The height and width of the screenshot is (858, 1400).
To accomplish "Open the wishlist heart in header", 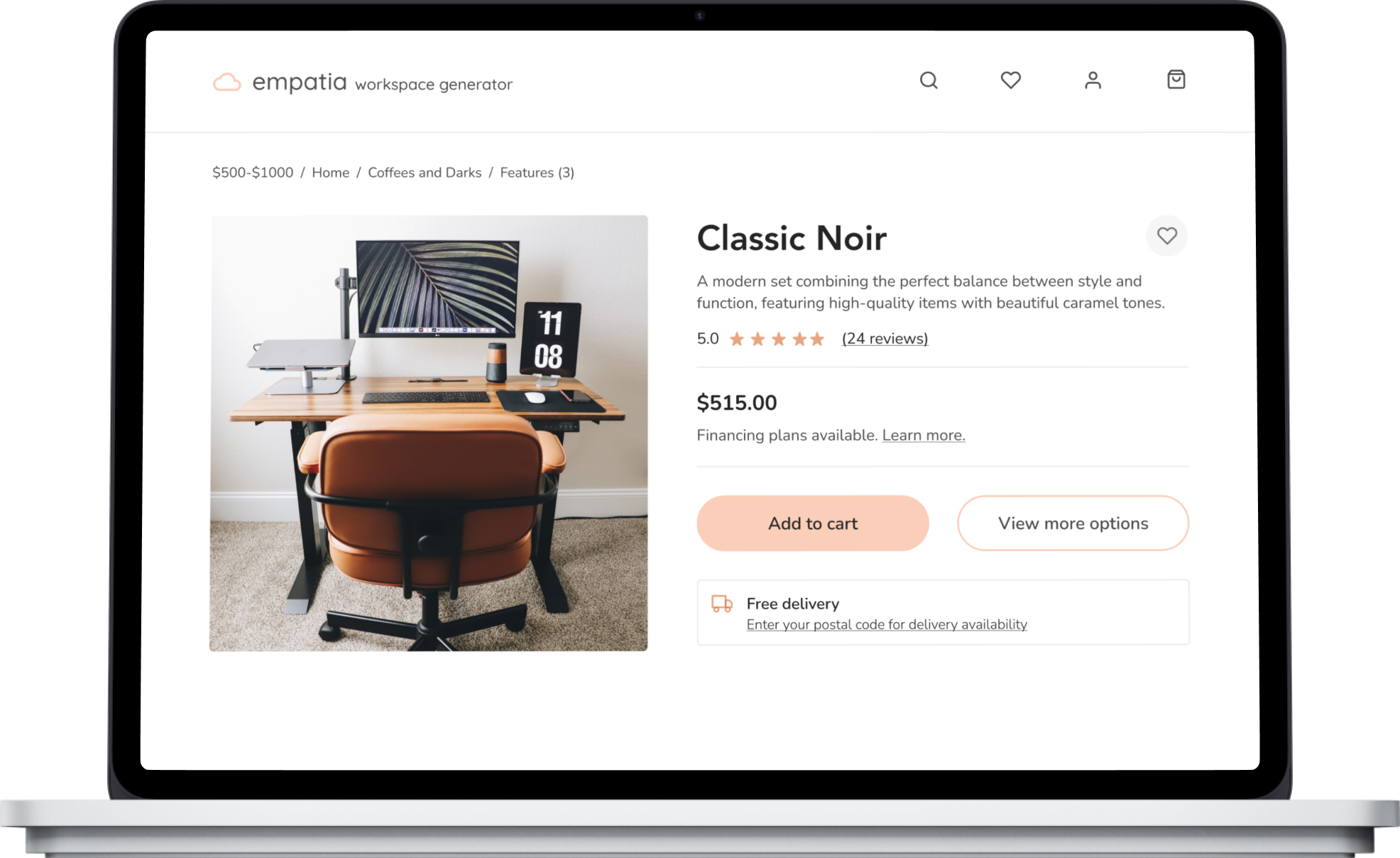I will (x=1011, y=80).
